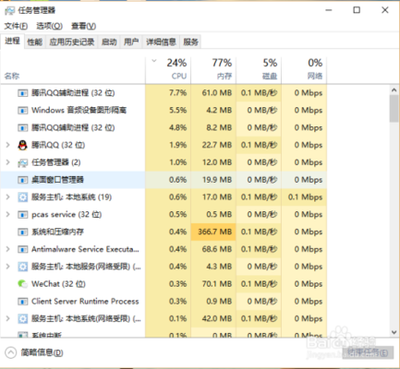
Task: Click the 系统和压缩内存 process icon
Action: pos(22,232)
